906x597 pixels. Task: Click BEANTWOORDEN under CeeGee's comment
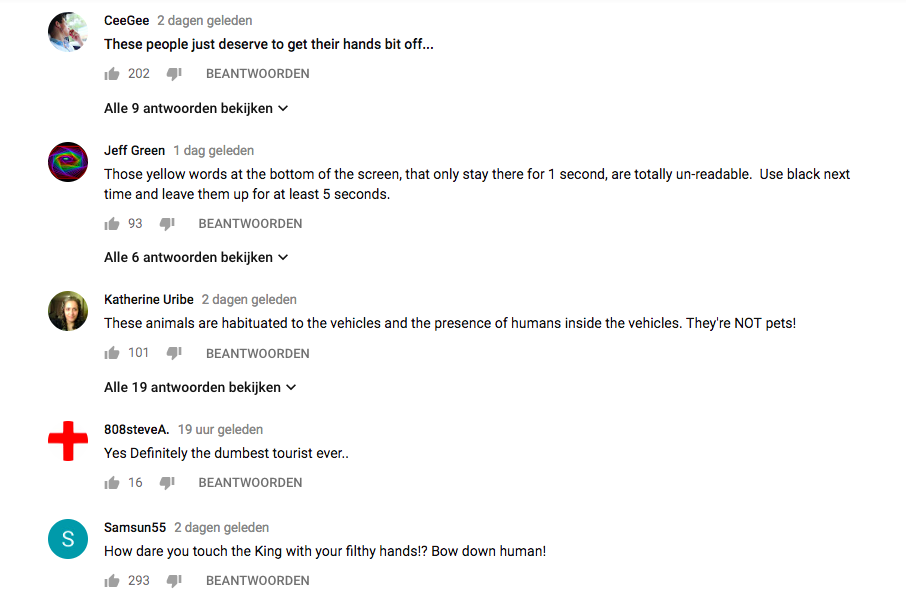point(257,74)
